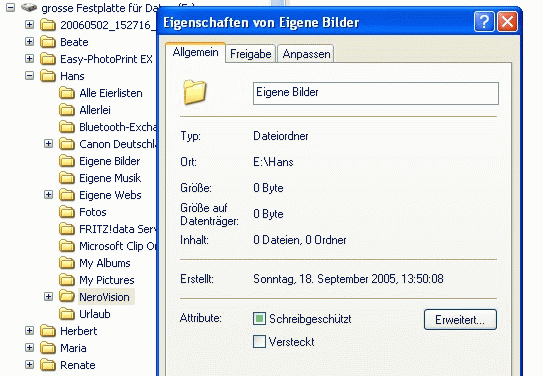543x376 pixels.
Task: Open the Anpassen tab
Action: point(306,54)
